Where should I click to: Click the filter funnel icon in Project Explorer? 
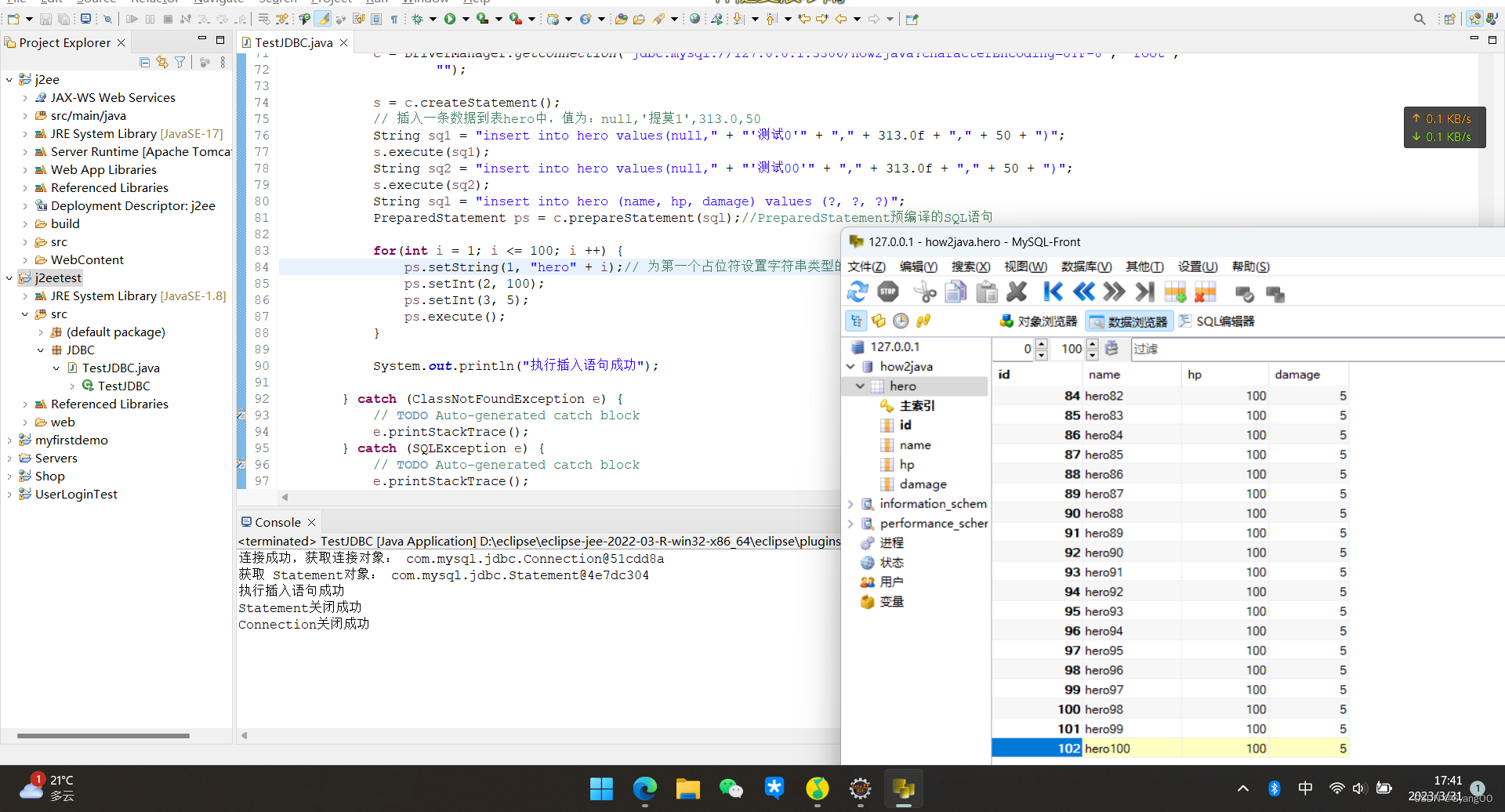point(180,62)
